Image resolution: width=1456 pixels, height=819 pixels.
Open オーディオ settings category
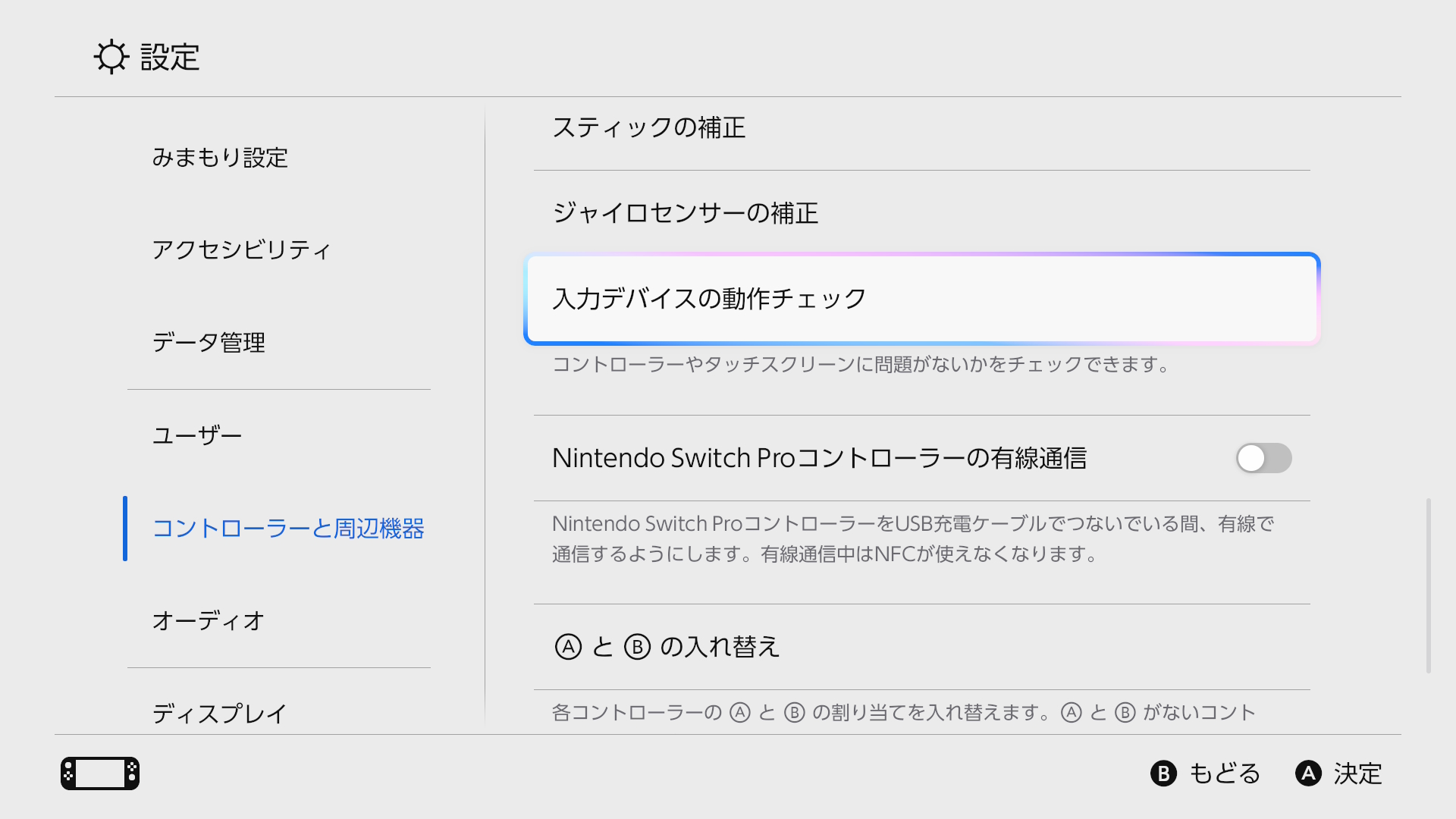coord(208,621)
